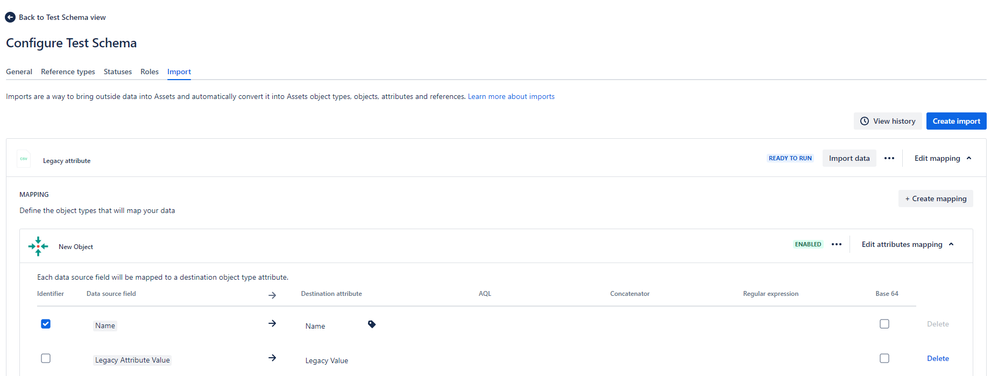Click the Data source field column header
This screenshot has width=998, height=376.
pos(111,294)
